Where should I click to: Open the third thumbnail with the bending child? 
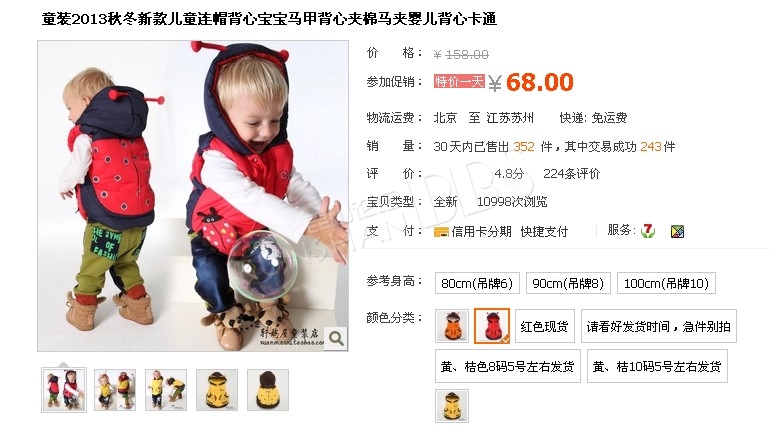(166, 390)
